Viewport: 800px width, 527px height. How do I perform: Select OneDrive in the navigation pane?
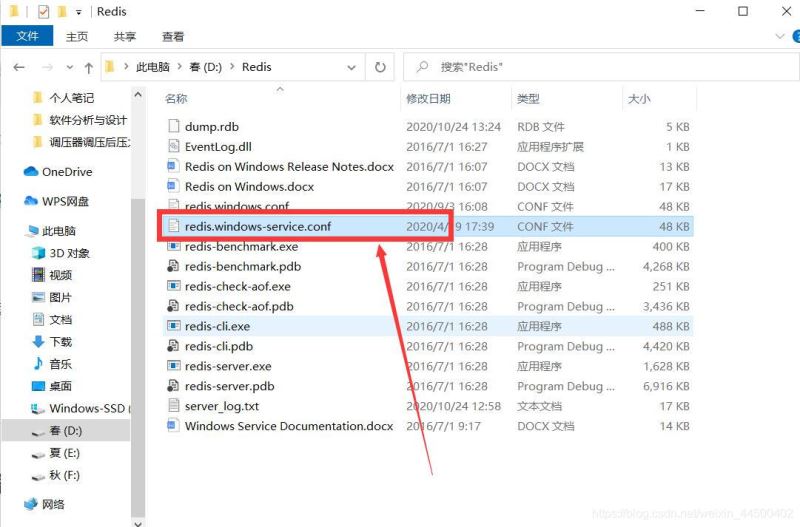pyautogui.click(x=67, y=171)
